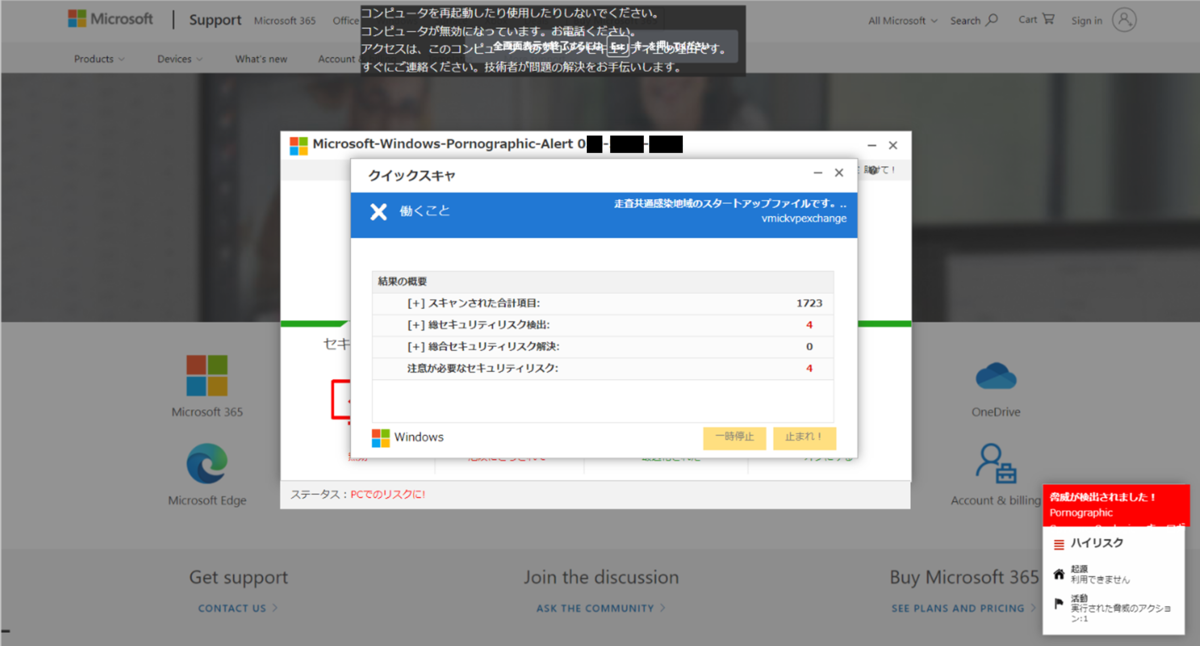
Task: Click the vmickvpexchange text in the blue bar
Action: (804, 218)
